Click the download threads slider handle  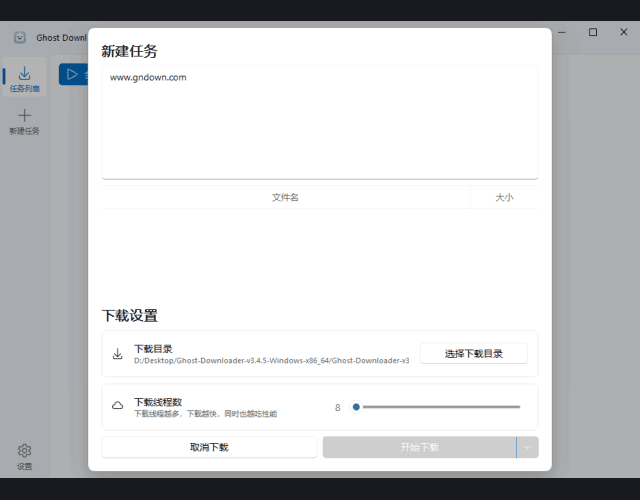tap(356, 407)
